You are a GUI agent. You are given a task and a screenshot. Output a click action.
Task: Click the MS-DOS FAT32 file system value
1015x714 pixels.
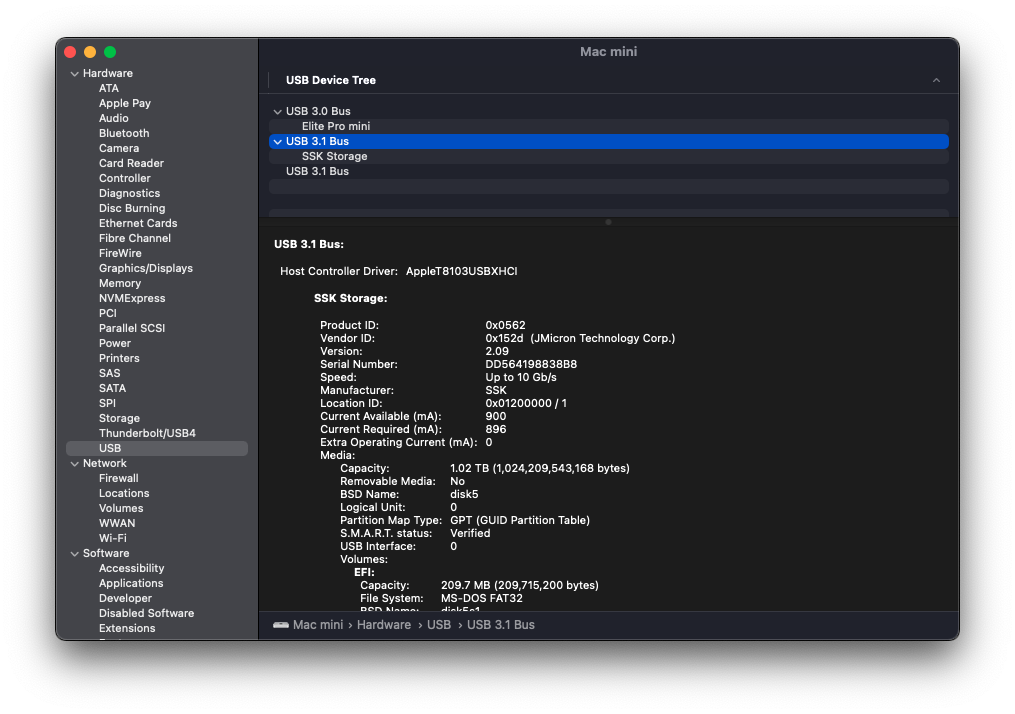482,599
